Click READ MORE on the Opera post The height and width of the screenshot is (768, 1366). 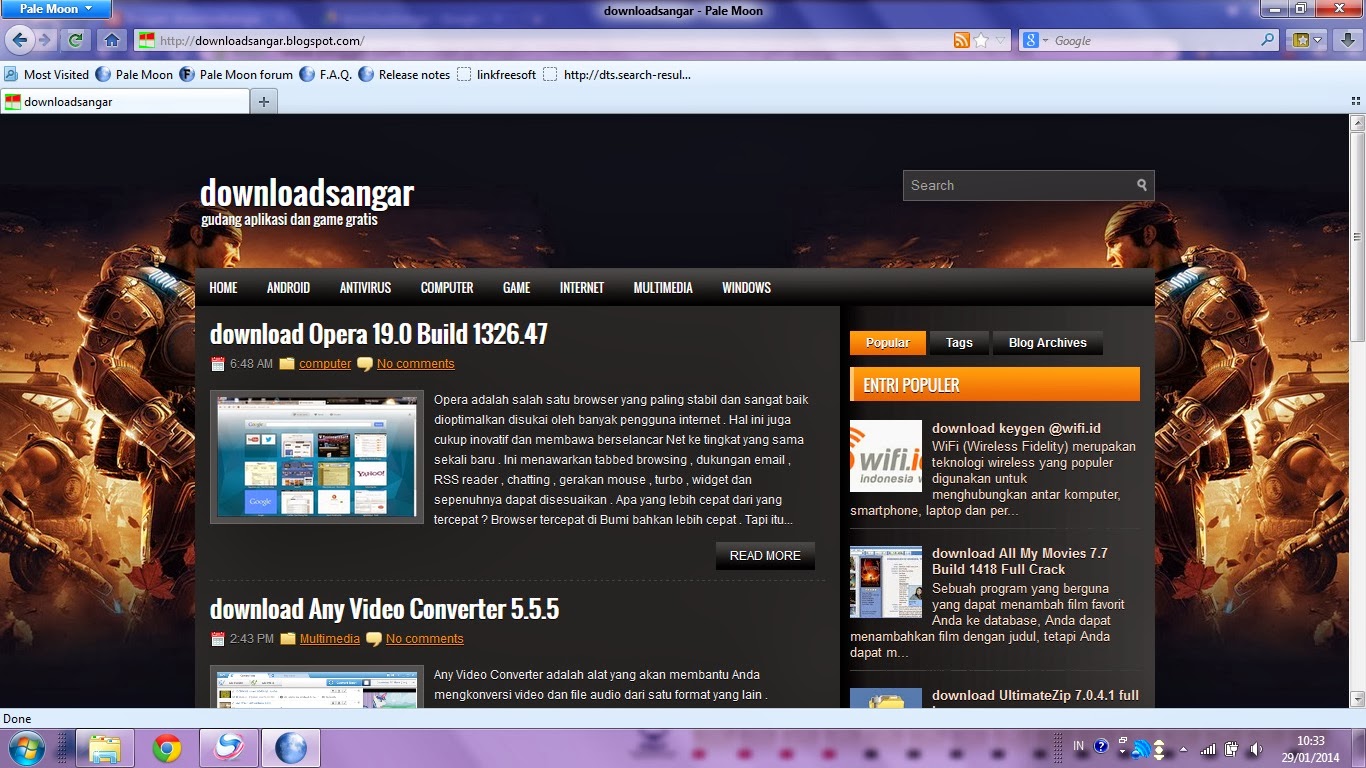(765, 556)
